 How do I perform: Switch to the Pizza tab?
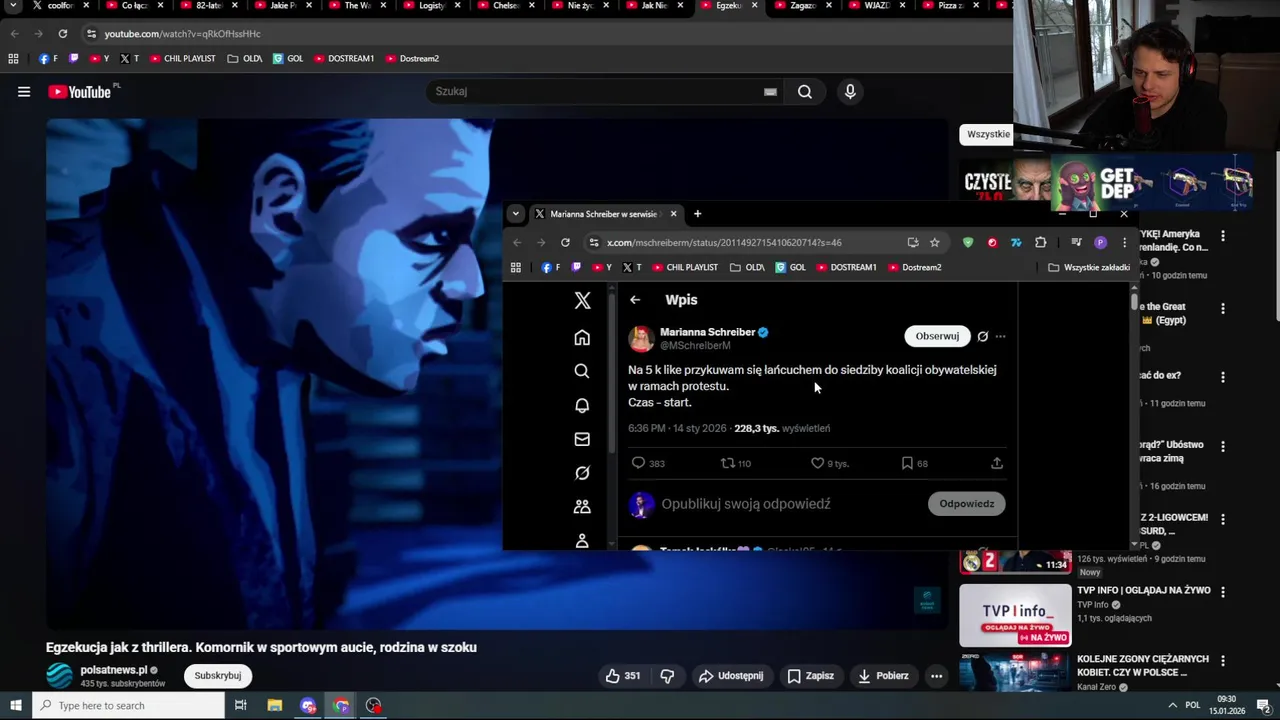point(950,6)
